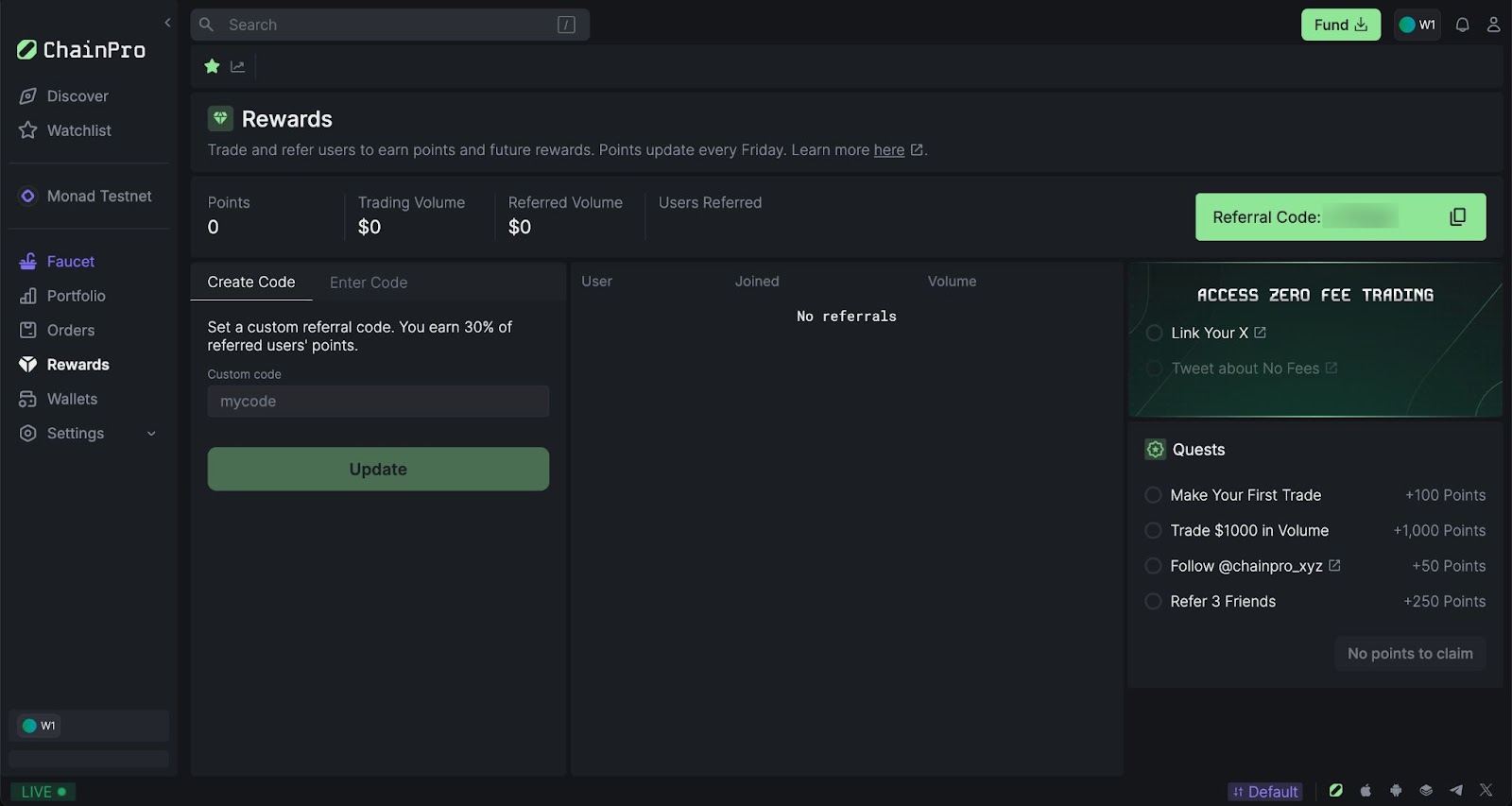Click the ChainPro logo
1512x806 pixels.
click(x=81, y=50)
